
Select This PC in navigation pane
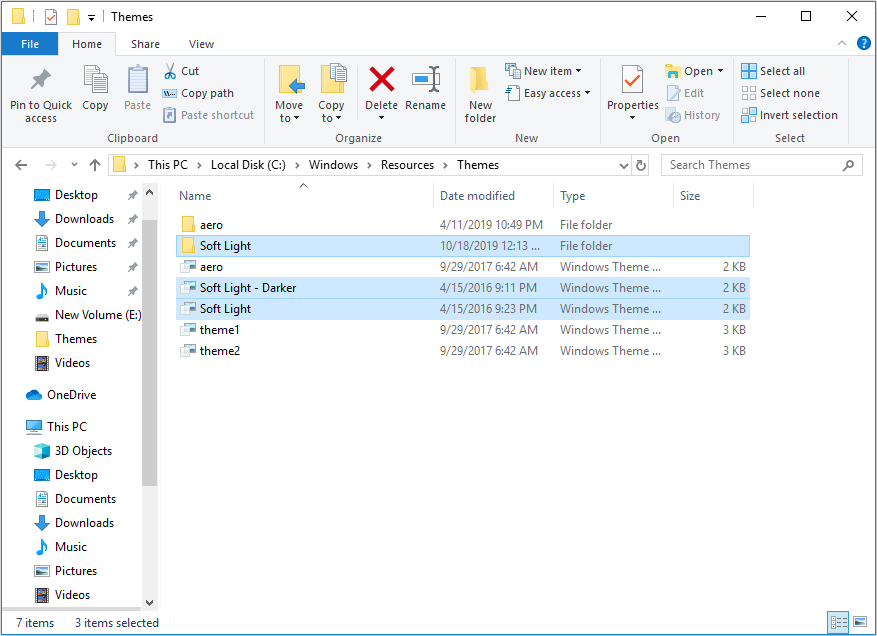coord(56,427)
